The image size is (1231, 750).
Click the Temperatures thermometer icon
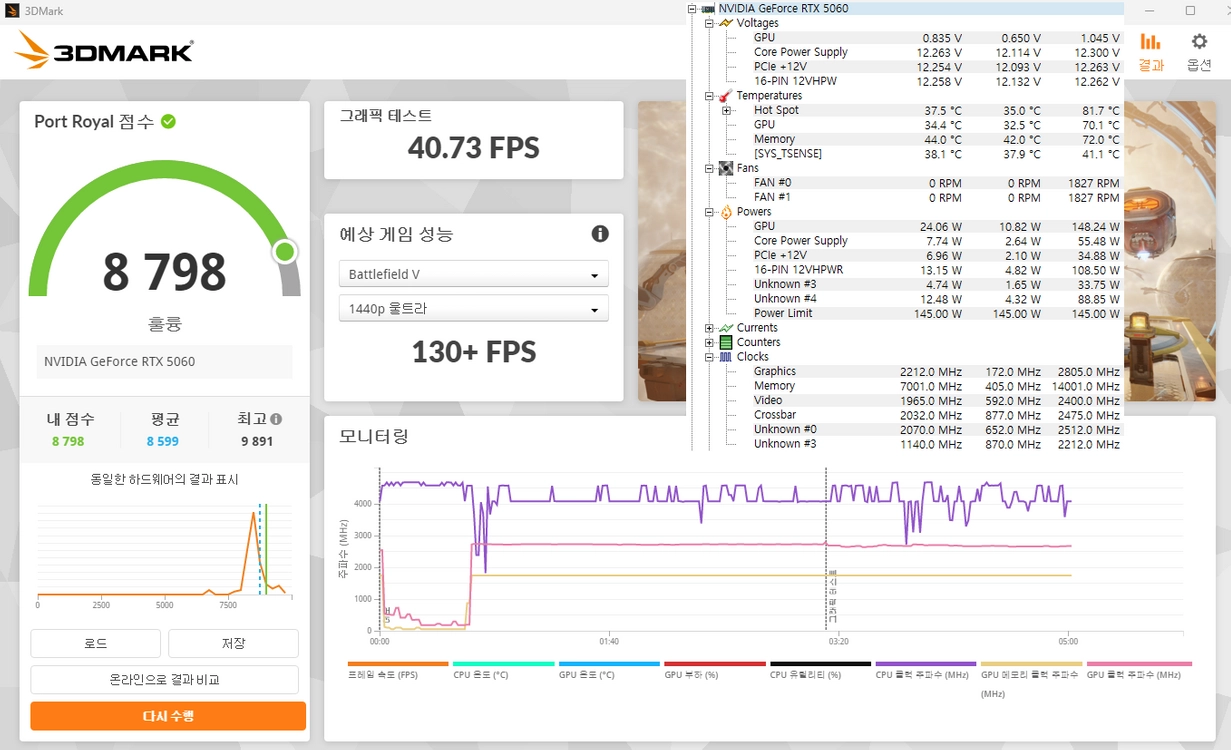click(x=726, y=96)
